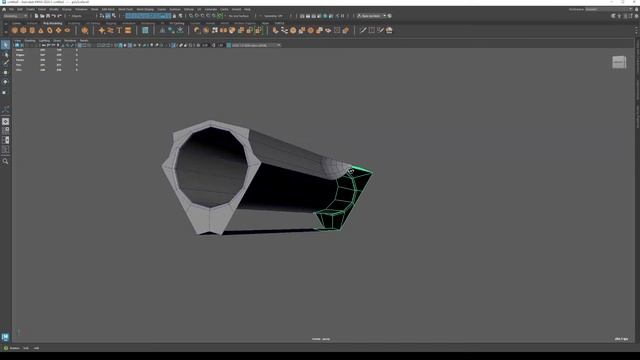Toggle select by component type mode
Screen dimensions: 640x360
(x=113, y=16)
